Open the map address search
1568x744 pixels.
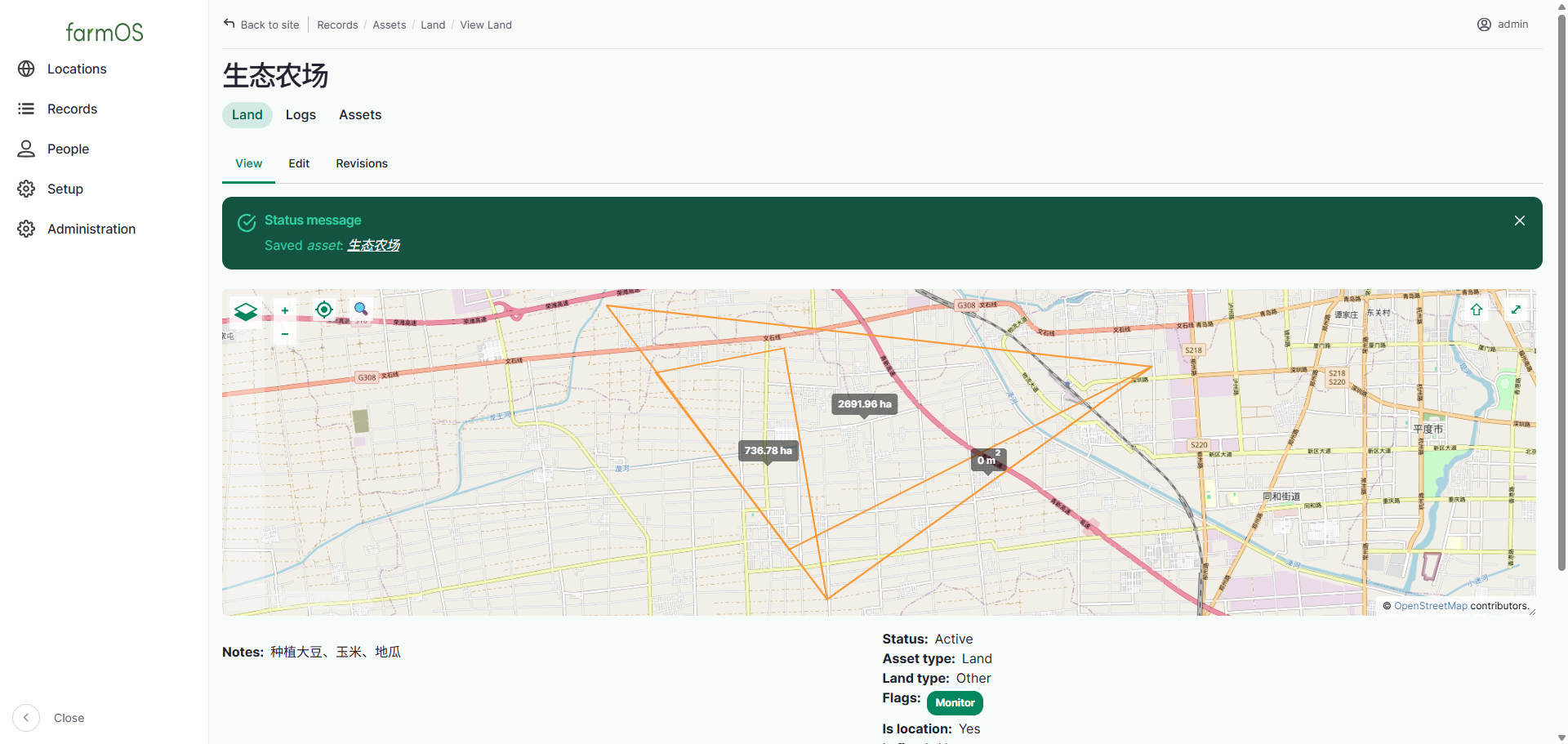point(361,310)
